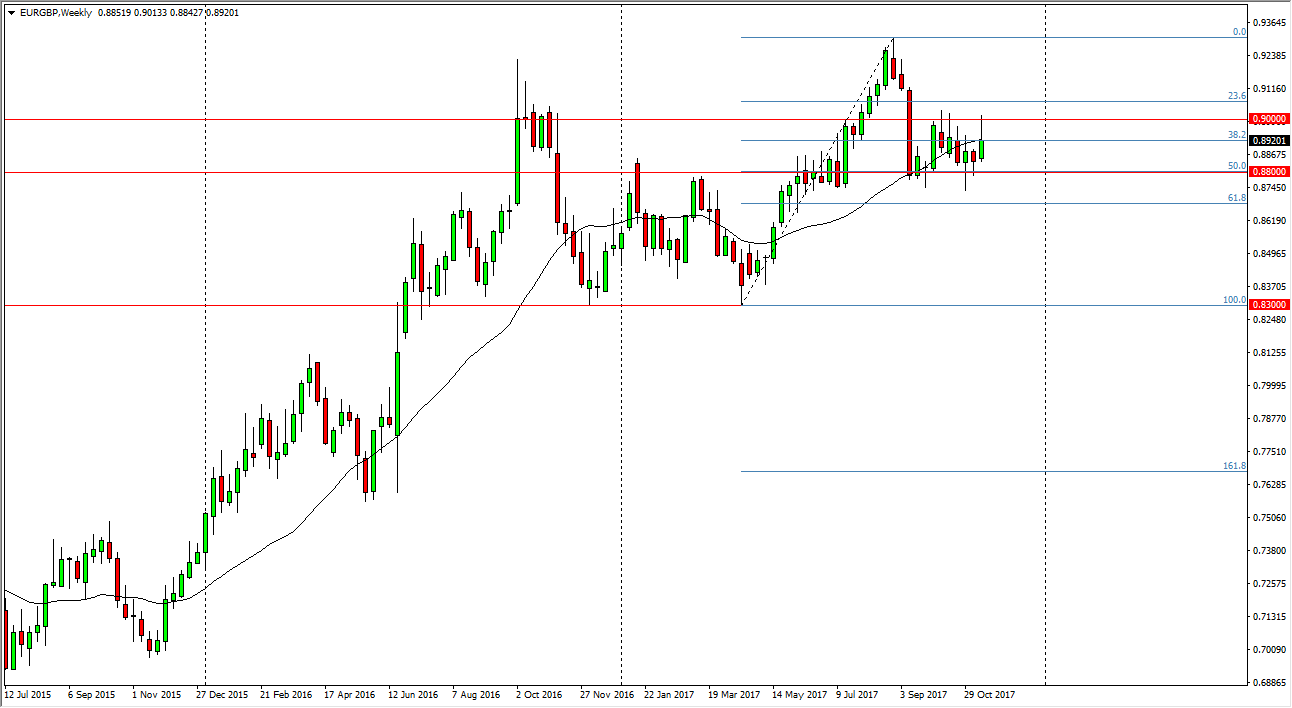1292x708 pixels.
Task: Select the 23.6 Fibonacci level label
Action: point(1237,97)
